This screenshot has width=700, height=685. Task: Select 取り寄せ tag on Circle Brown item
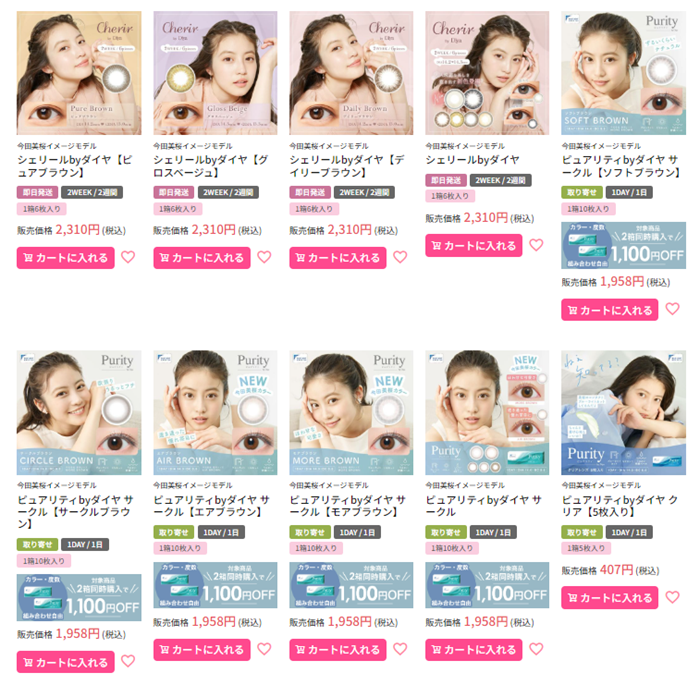tap(38, 545)
